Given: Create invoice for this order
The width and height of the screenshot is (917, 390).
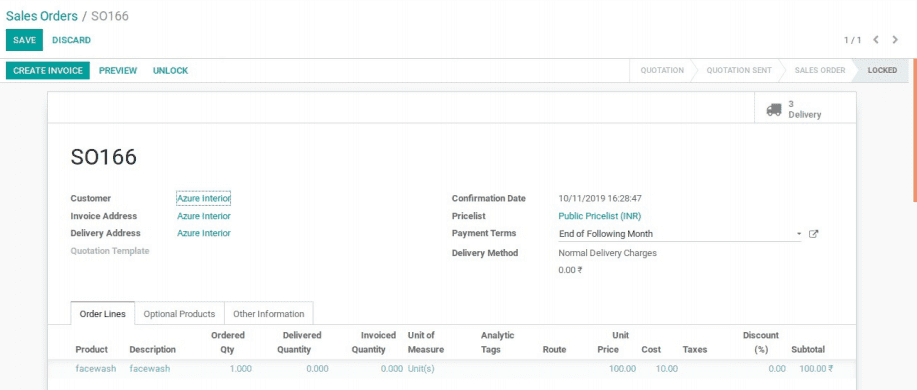Looking at the screenshot, I should coord(48,71).
